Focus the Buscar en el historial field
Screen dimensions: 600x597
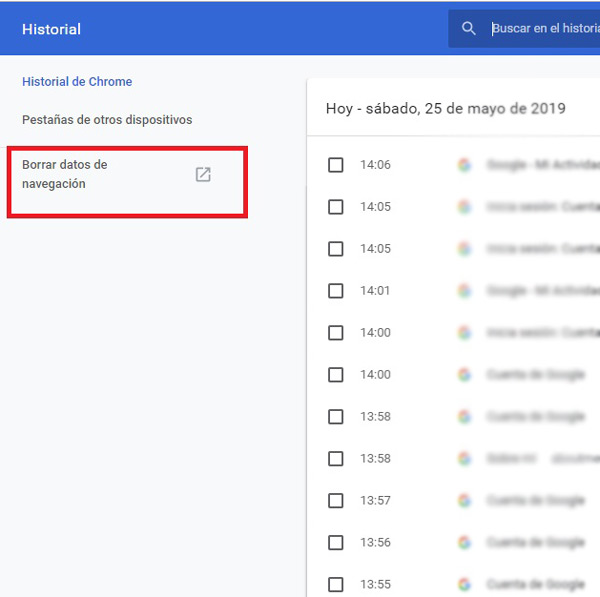click(545, 29)
